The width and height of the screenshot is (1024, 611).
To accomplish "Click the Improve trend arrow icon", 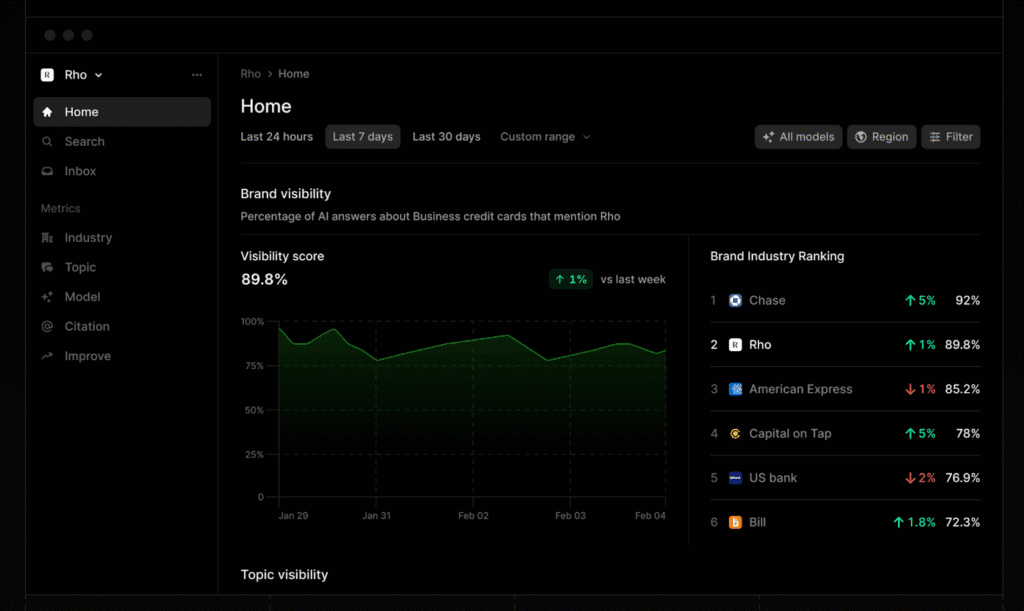I will [47, 356].
